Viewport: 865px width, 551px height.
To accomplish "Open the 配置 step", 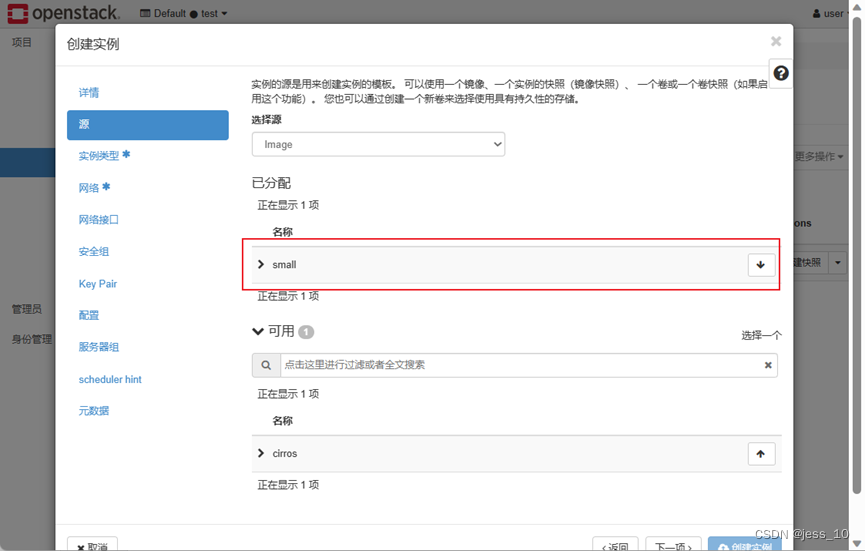I will (89, 315).
